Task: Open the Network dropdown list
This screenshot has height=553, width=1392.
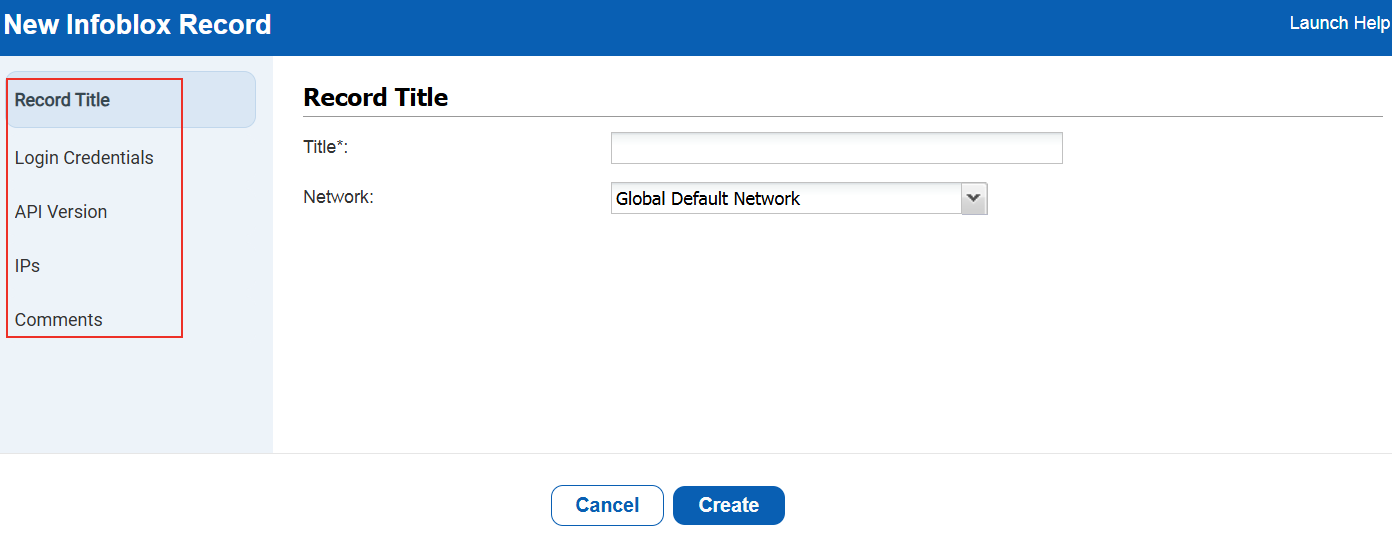Action: [799, 198]
